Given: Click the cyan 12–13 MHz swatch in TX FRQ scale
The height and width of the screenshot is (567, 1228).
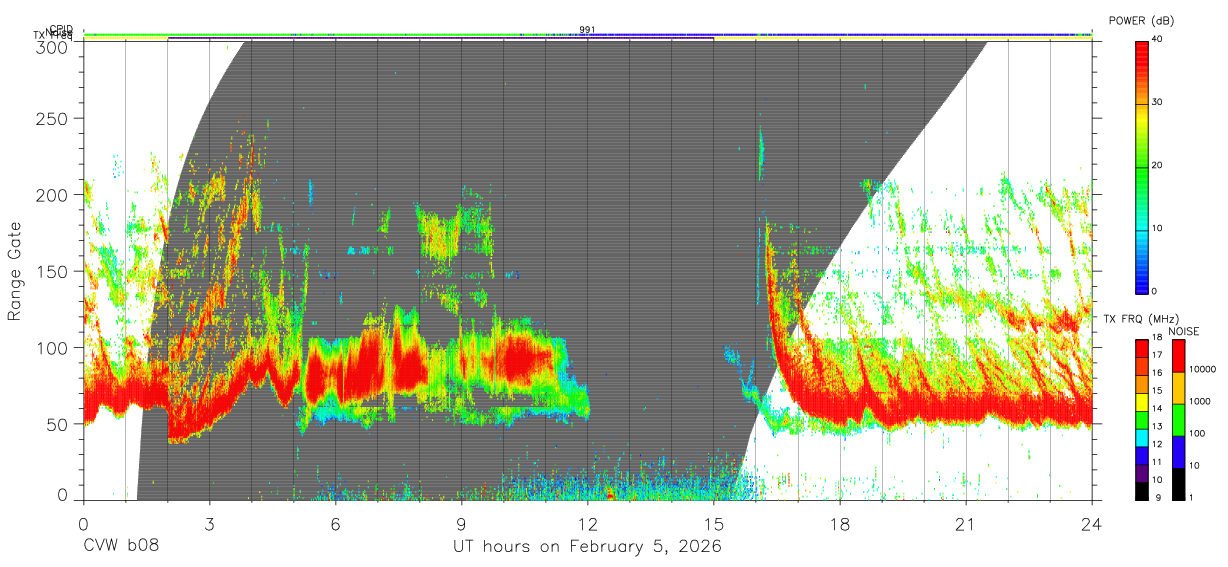Looking at the screenshot, I should [x=1141, y=437].
